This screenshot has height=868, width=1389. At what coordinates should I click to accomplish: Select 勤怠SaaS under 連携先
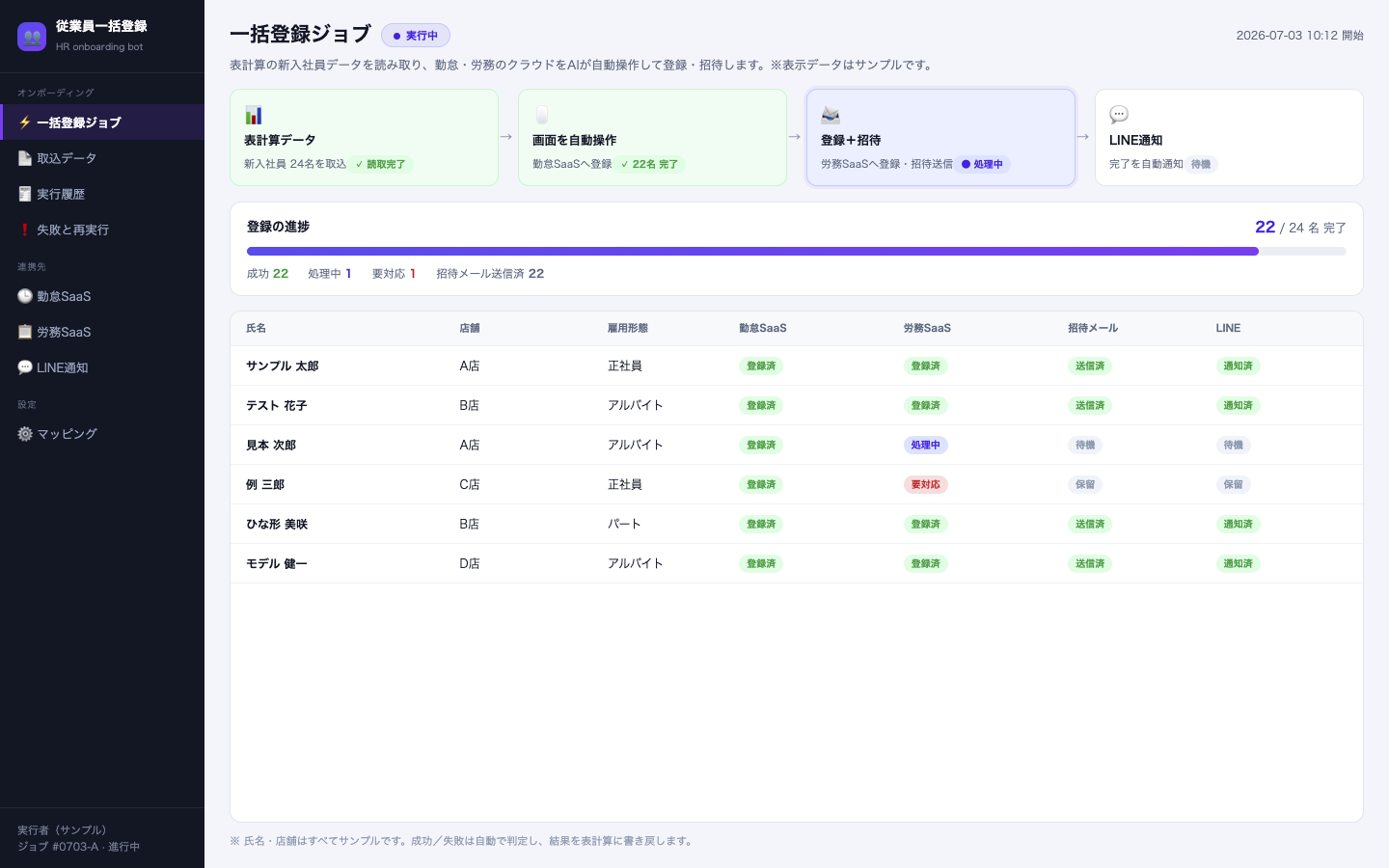pyautogui.click(x=102, y=296)
